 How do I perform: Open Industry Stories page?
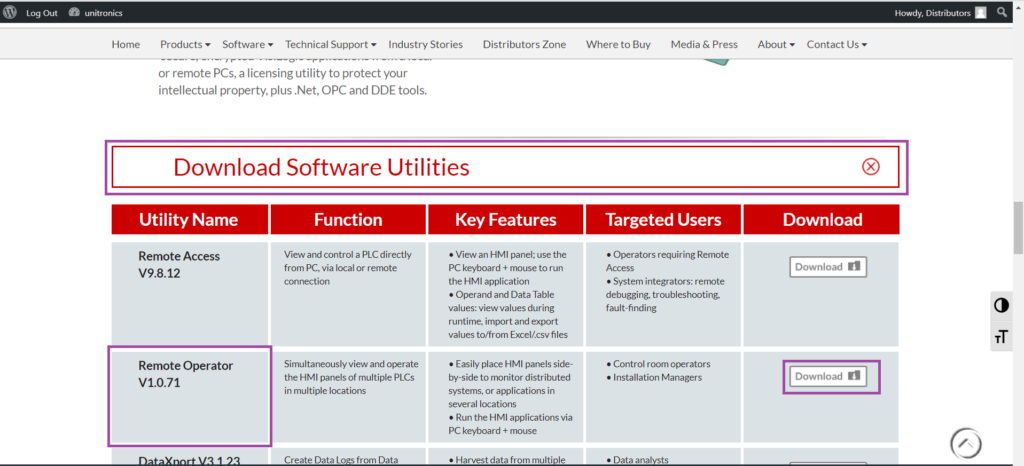[x=425, y=44]
